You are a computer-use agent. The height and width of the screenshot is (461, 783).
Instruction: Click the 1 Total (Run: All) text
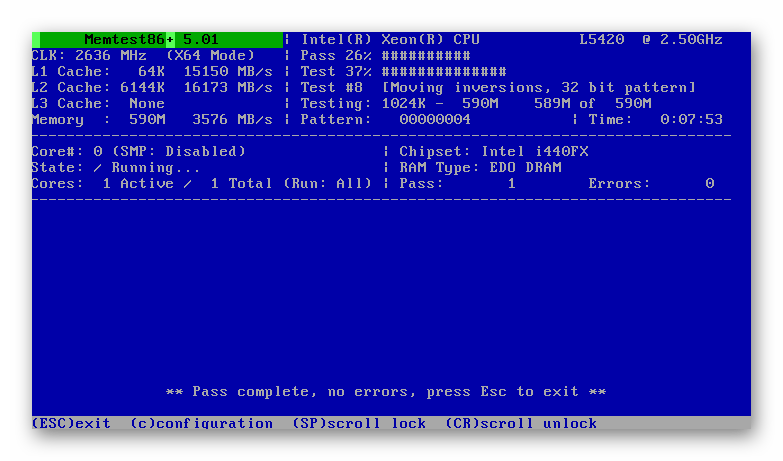[291, 183]
